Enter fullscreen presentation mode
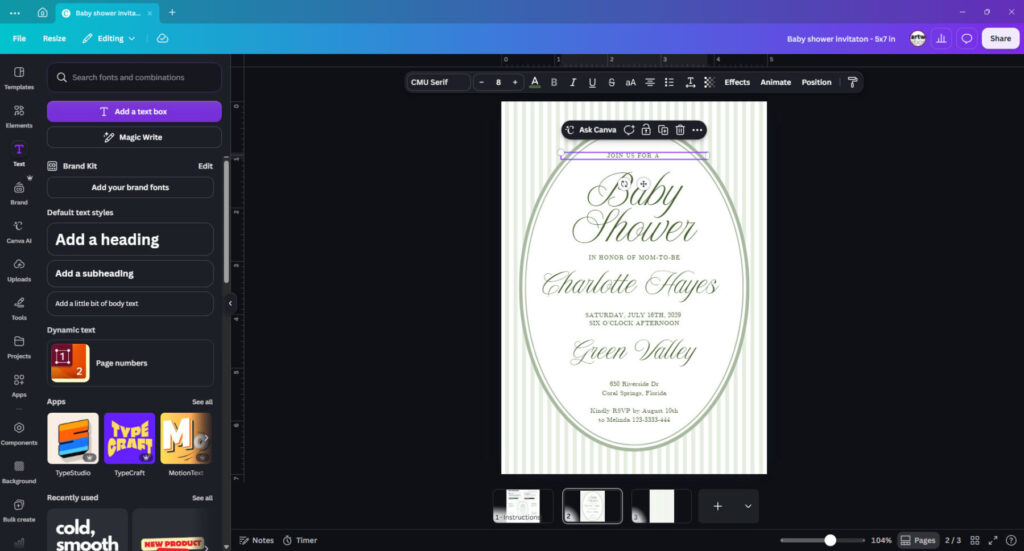This screenshot has width=1024, height=551. (x=993, y=540)
